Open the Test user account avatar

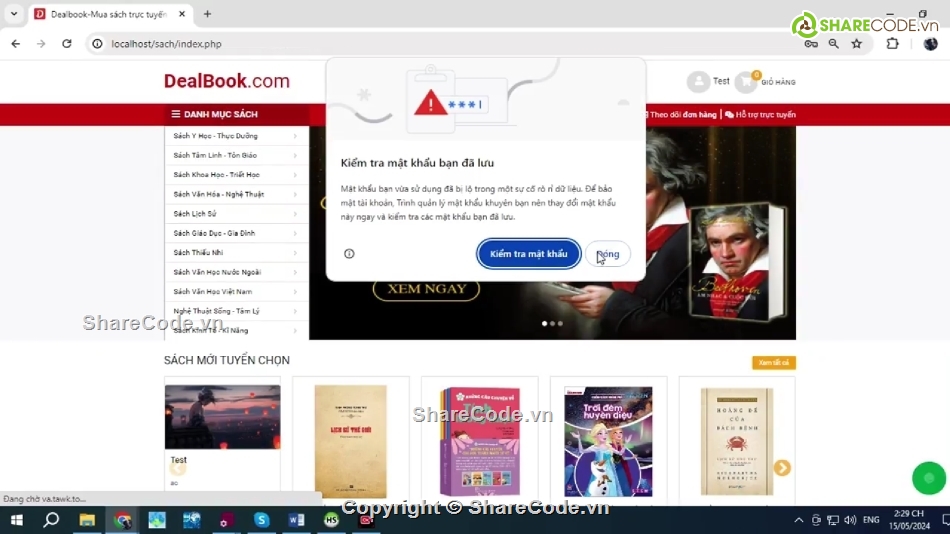(698, 81)
